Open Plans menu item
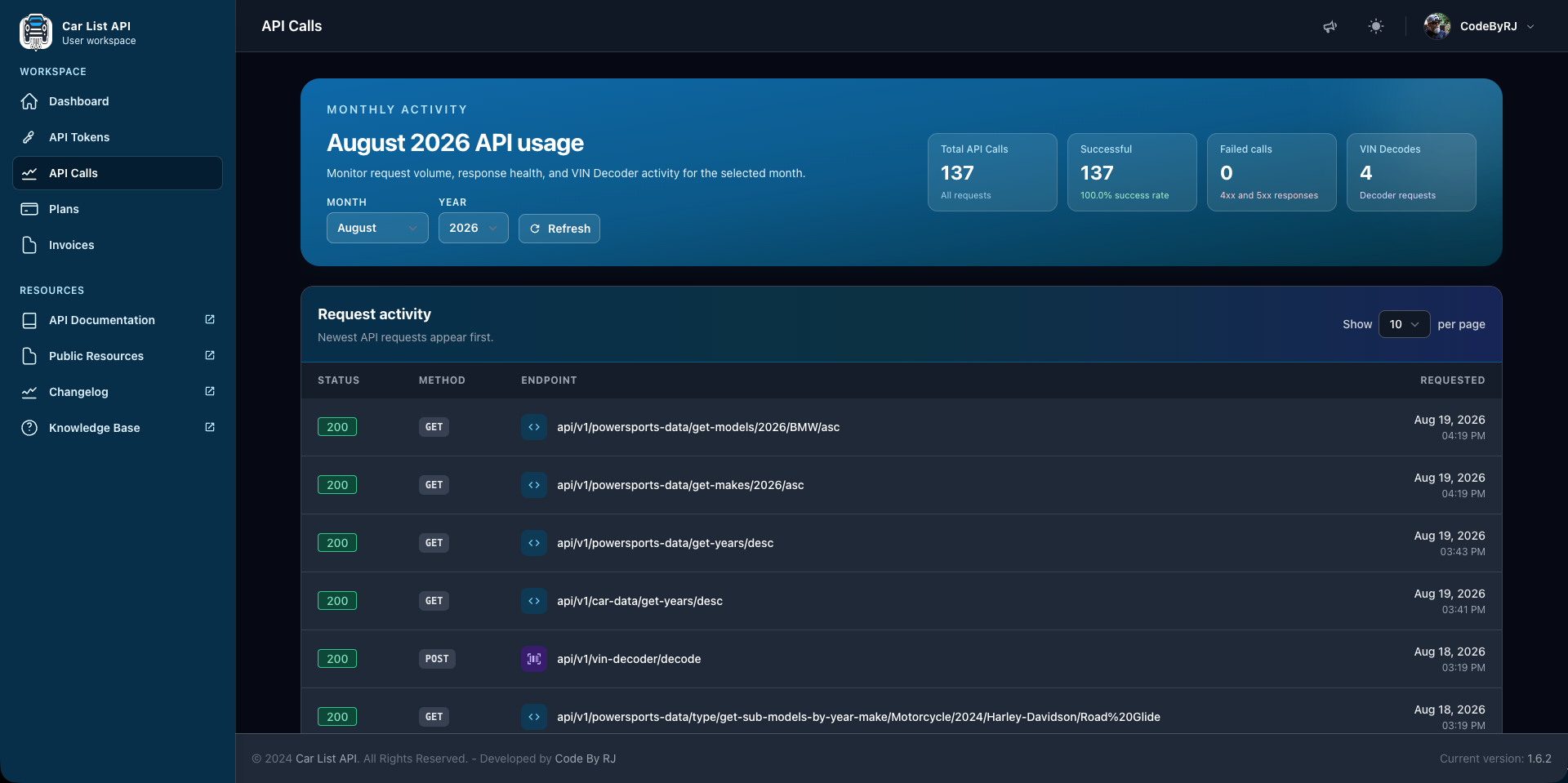 point(118,209)
